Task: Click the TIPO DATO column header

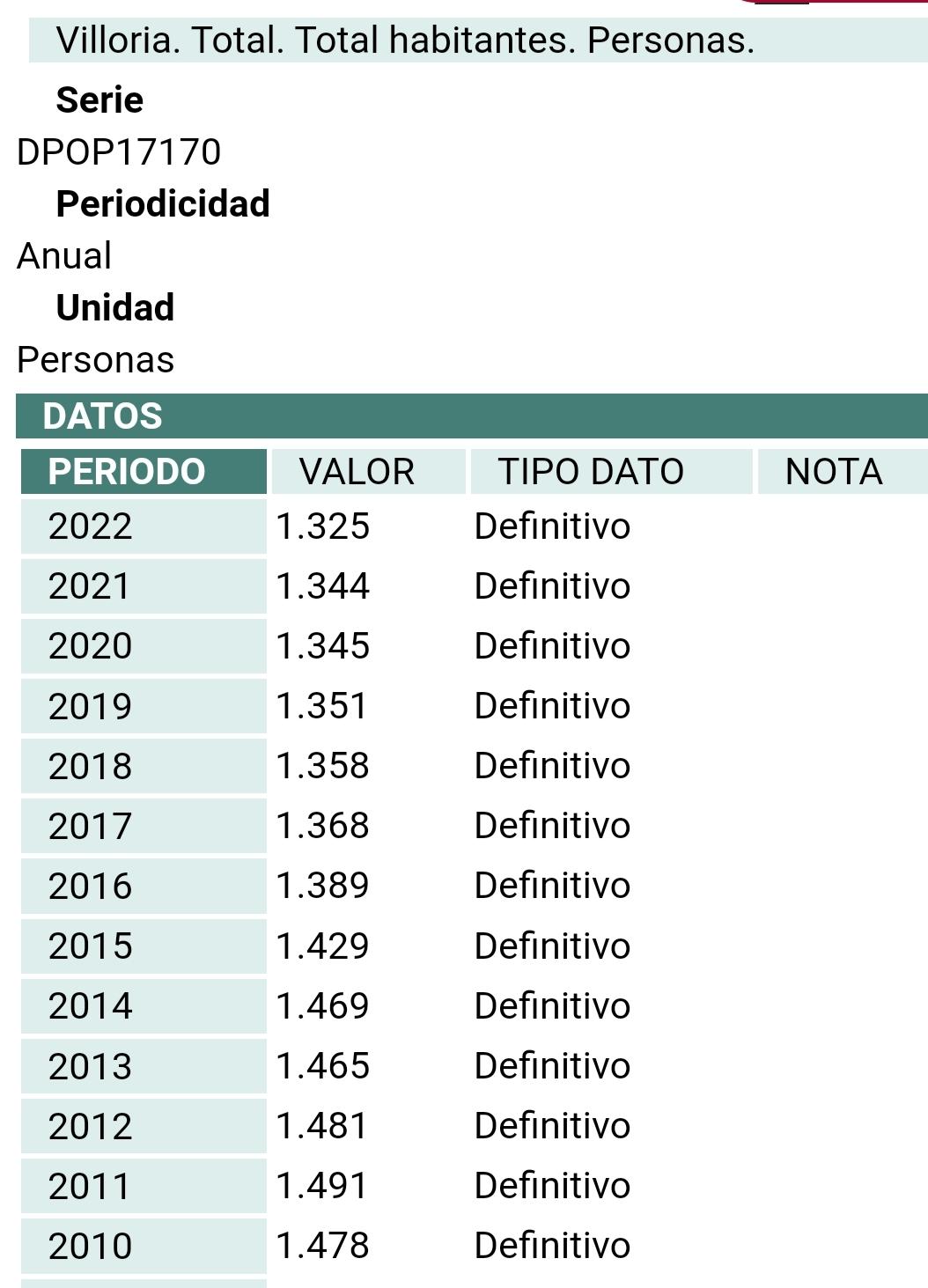Action: pyautogui.click(x=611, y=472)
